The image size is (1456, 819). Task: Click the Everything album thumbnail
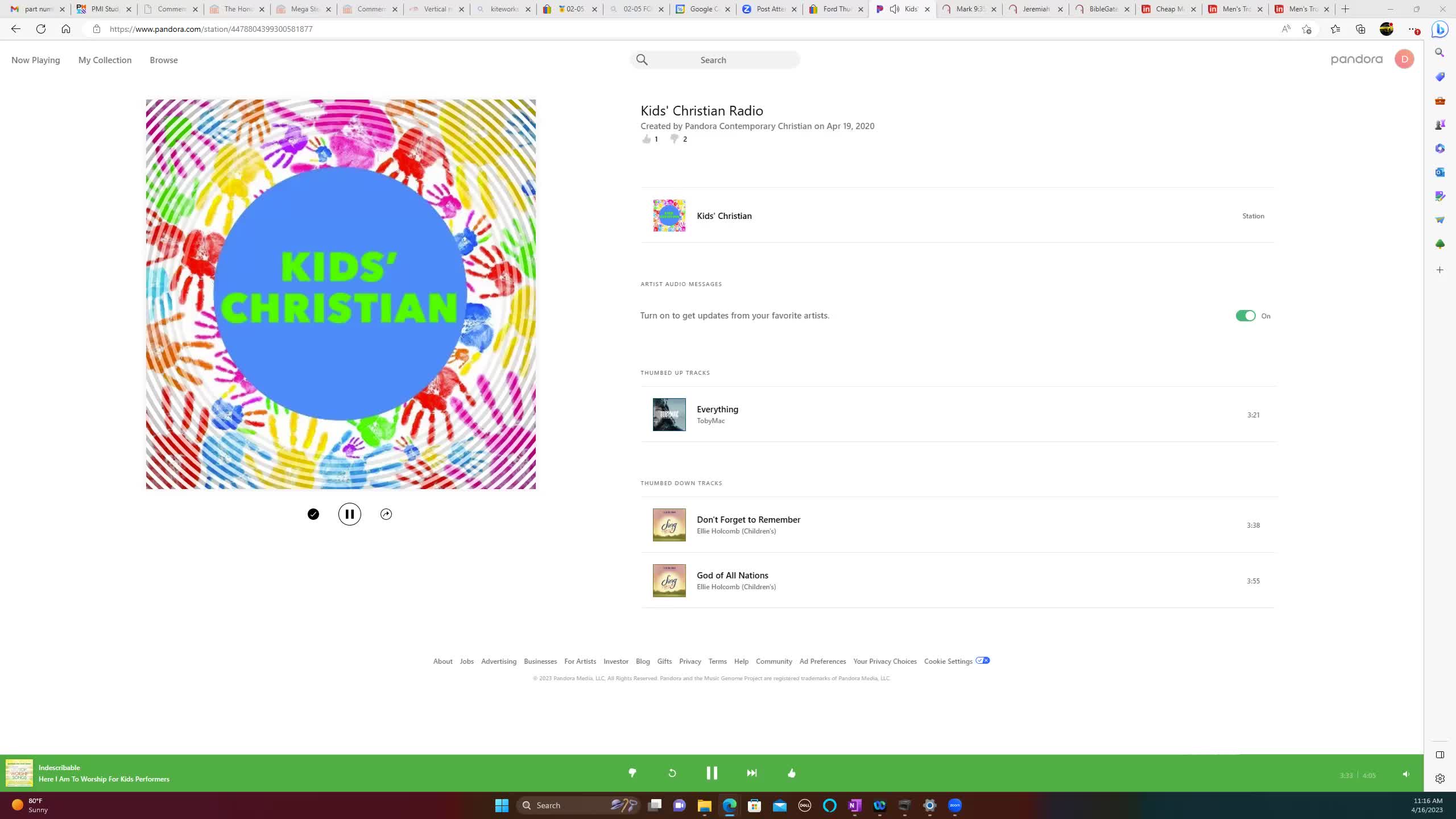669,415
